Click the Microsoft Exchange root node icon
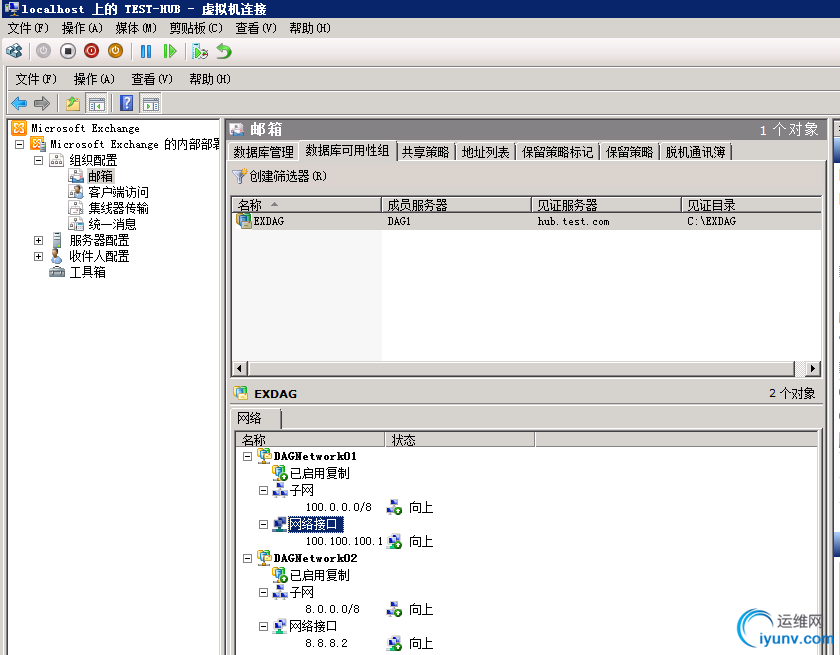 pyautogui.click(x=19, y=127)
